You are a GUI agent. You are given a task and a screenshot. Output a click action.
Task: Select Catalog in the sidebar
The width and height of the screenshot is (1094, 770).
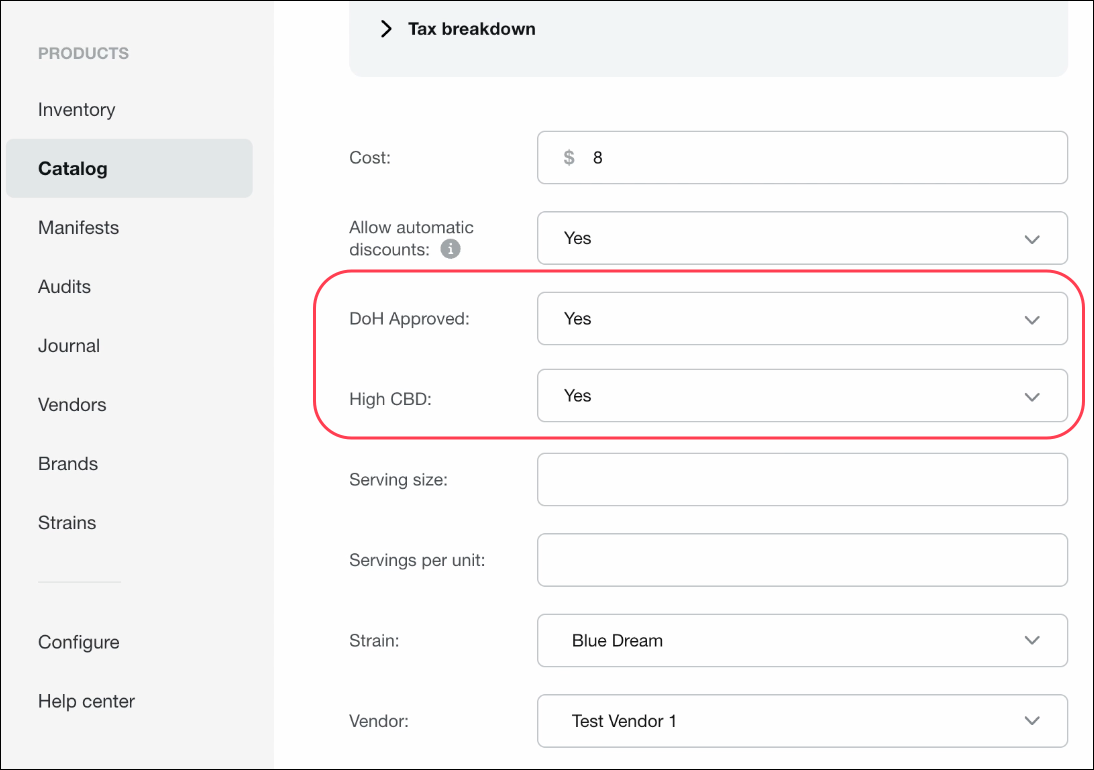click(x=129, y=168)
